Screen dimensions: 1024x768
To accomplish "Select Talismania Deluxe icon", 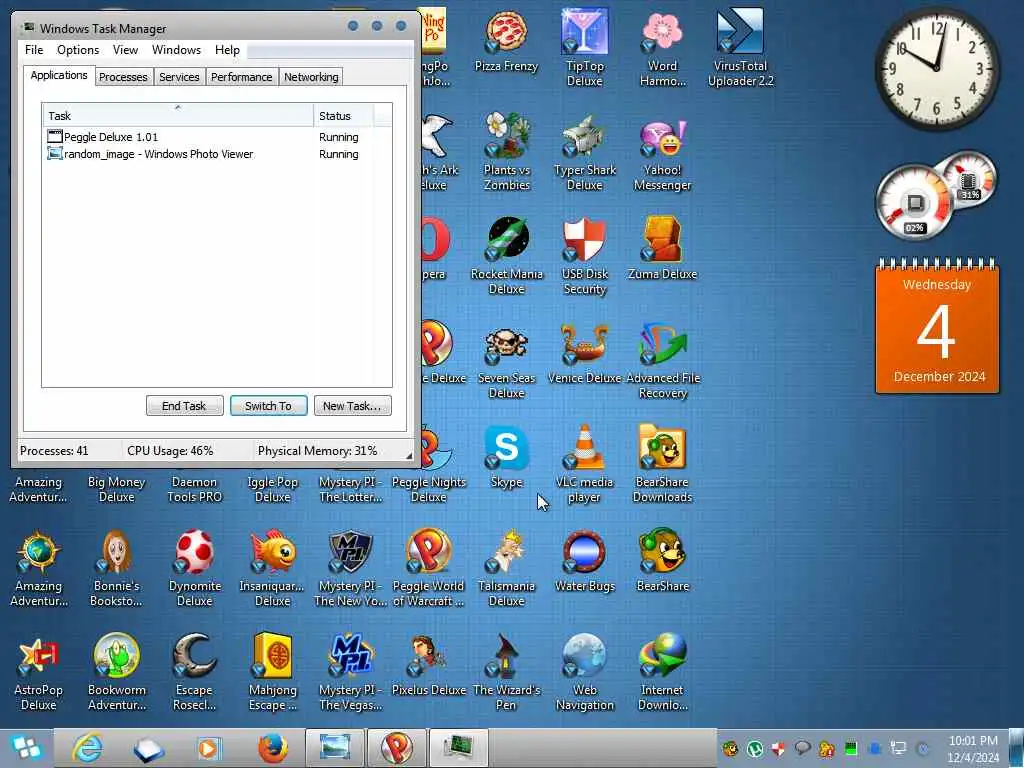I will [507, 567].
